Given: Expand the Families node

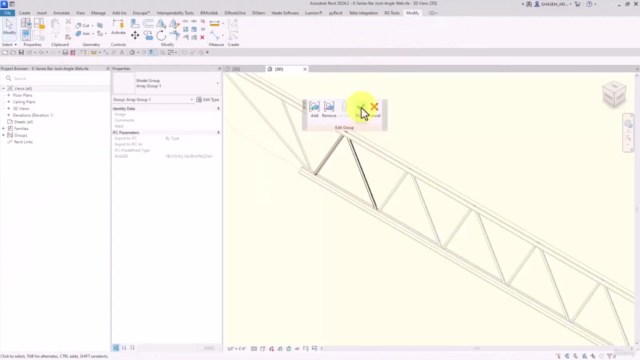Looking at the screenshot, I should pyautogui.click(x=4, y=129).
